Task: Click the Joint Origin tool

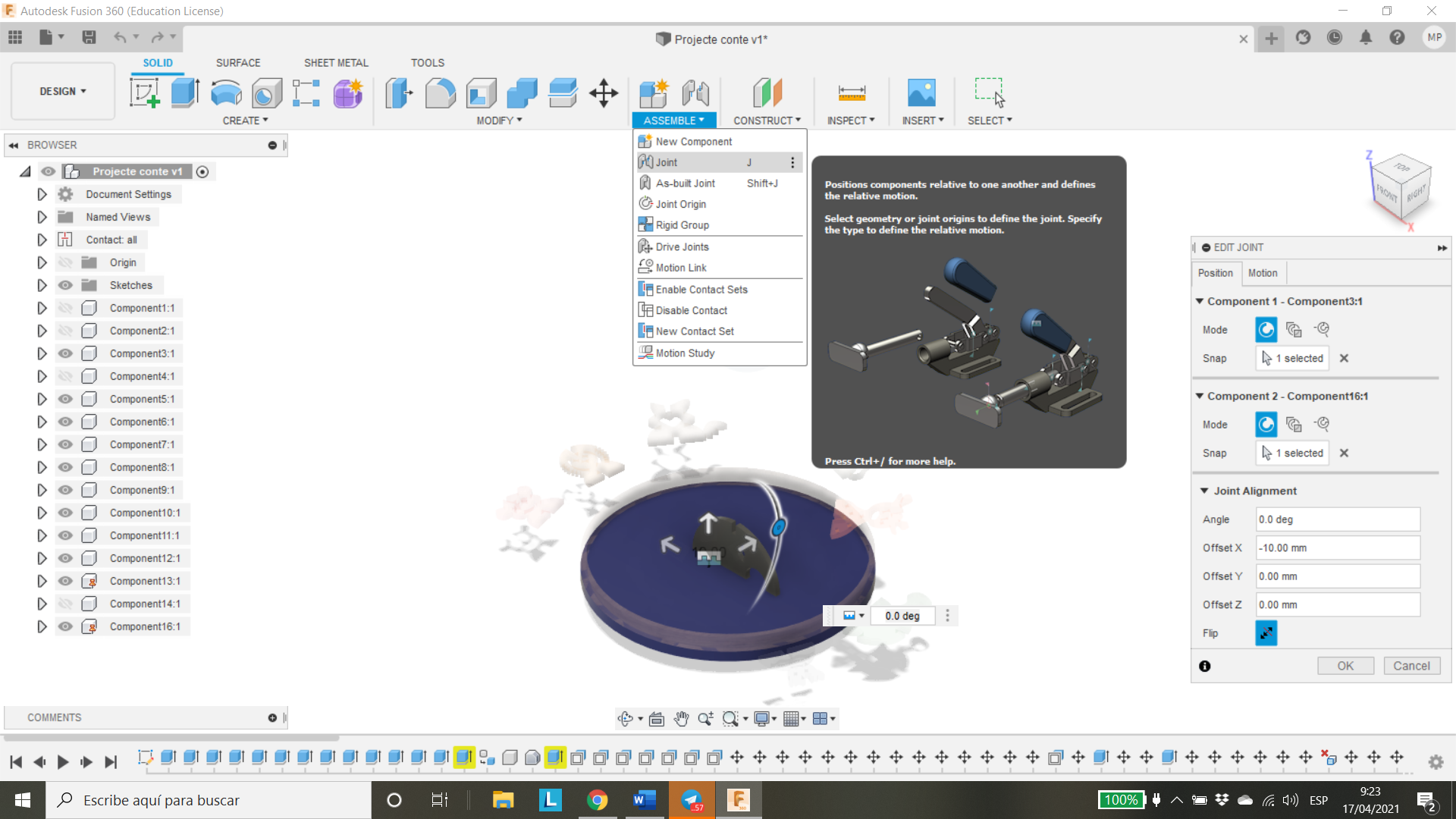Action: point(680,204)
